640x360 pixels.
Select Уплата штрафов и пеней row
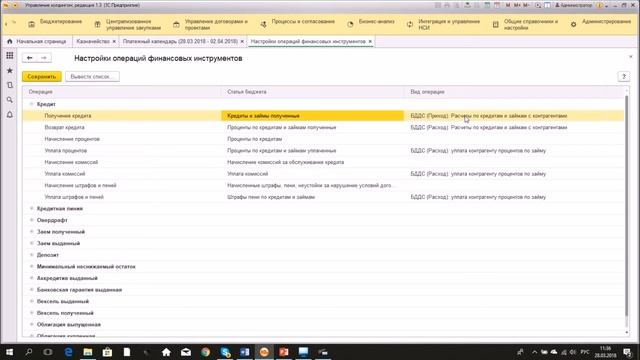[323, 197]
